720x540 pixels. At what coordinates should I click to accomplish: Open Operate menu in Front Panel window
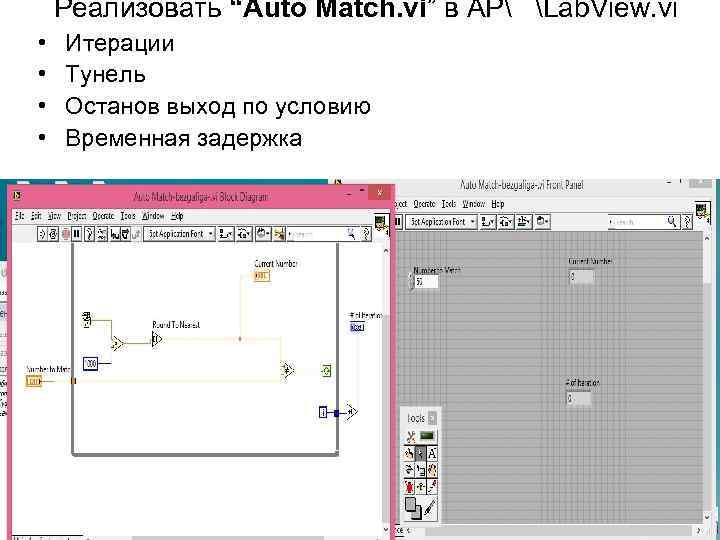click(x=424, y=203)
